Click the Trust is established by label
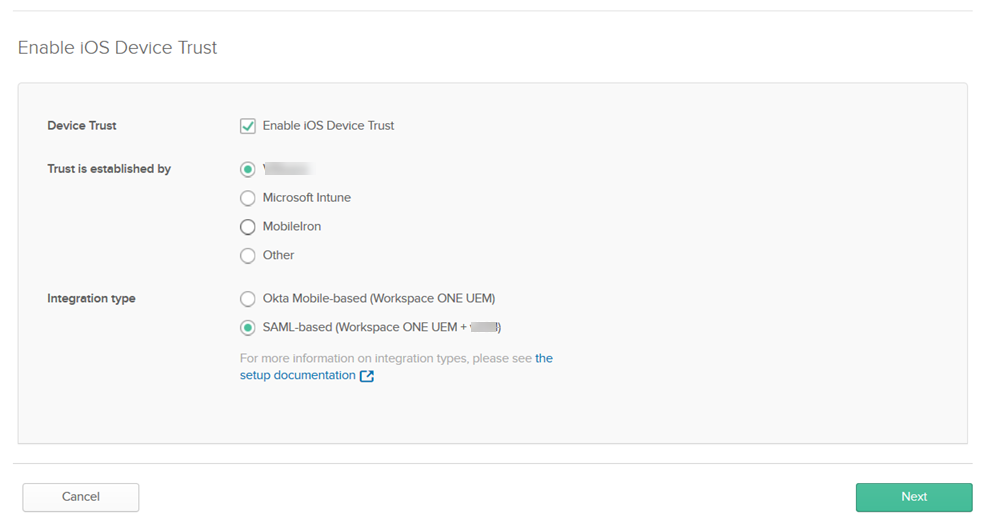Viewport: 1003px width, 531px height. 109,169
